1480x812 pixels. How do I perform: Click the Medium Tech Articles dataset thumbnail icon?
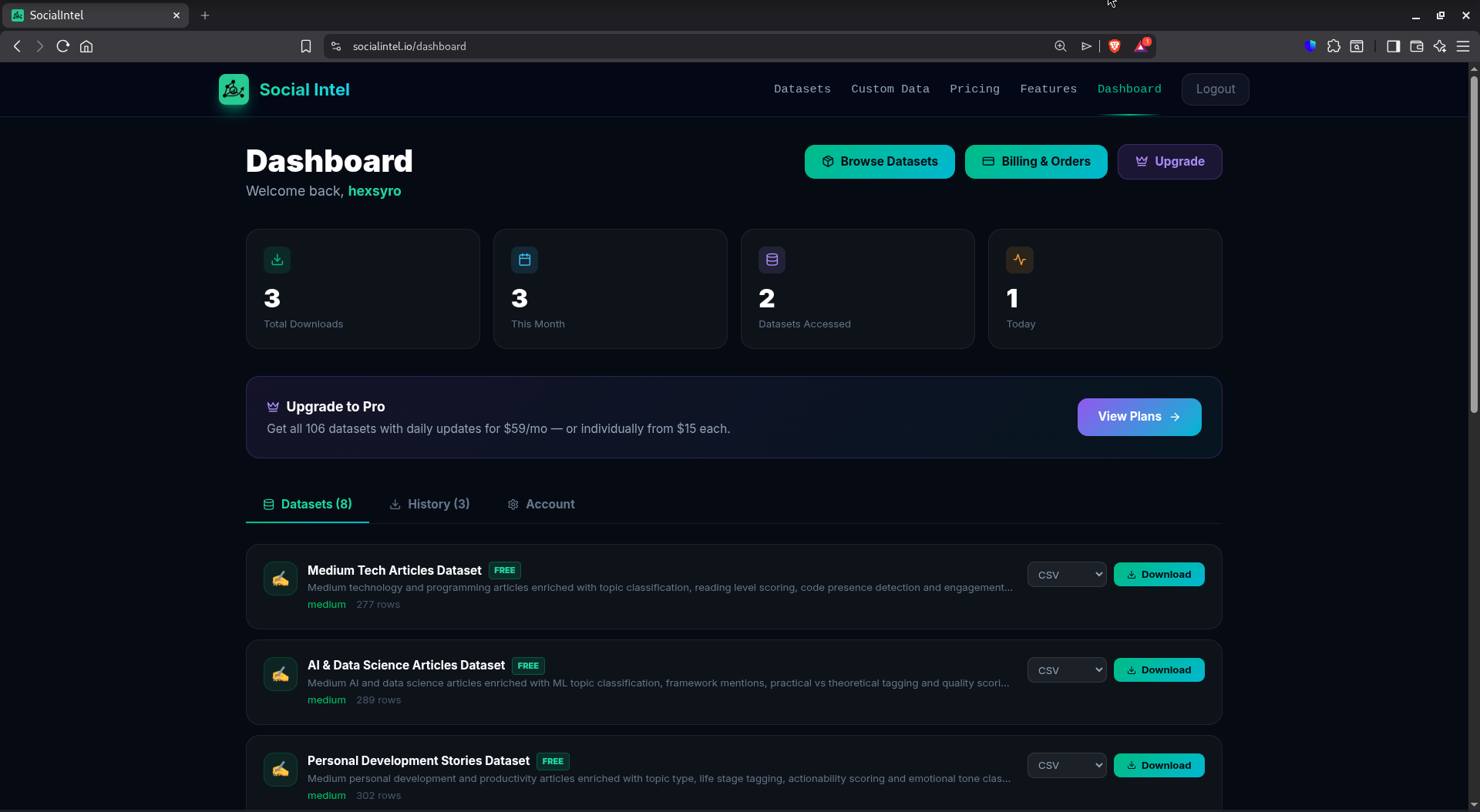point(280,579)
